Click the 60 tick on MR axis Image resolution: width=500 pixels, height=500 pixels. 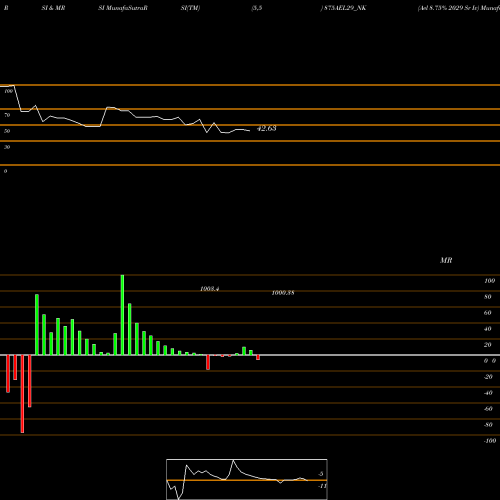[x=488, y=313]
